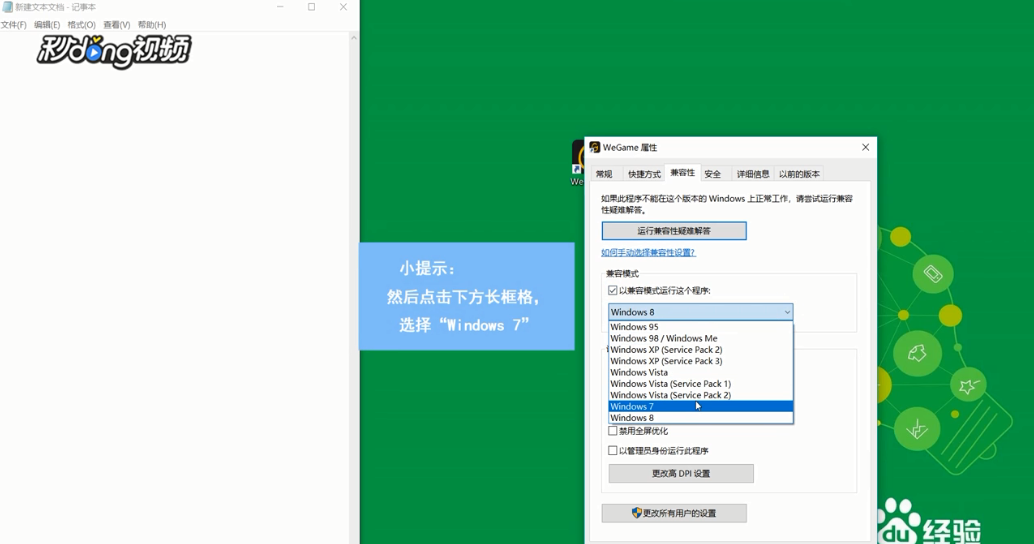Select the WeGame desktop shortcut icon

(578, 164)
